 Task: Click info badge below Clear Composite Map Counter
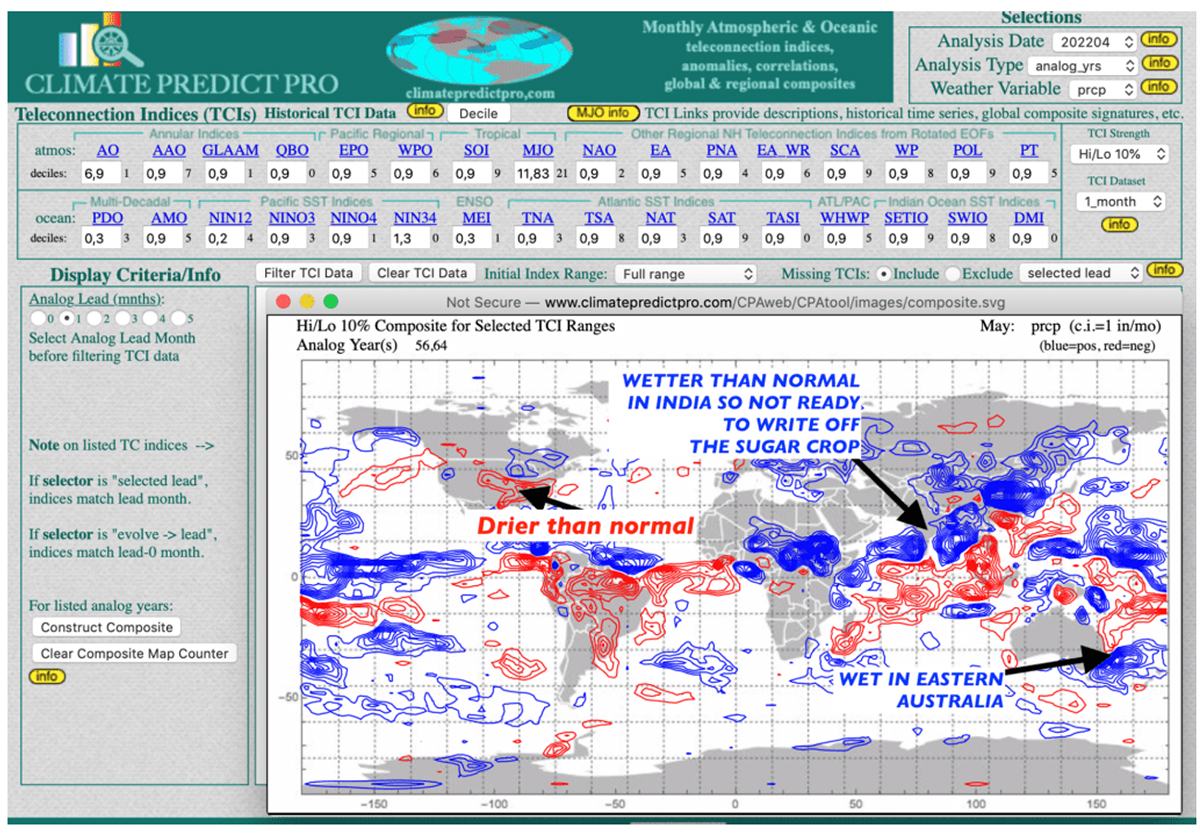(45, 676)
